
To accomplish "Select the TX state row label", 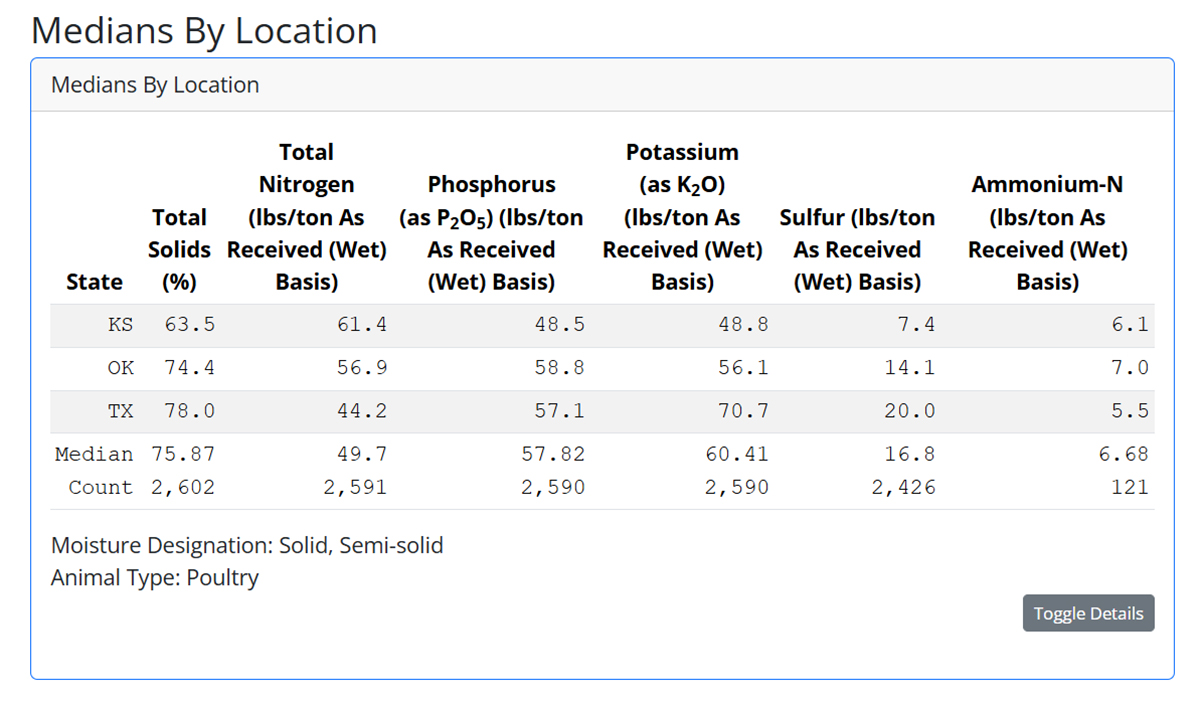I will click(120, 411).
